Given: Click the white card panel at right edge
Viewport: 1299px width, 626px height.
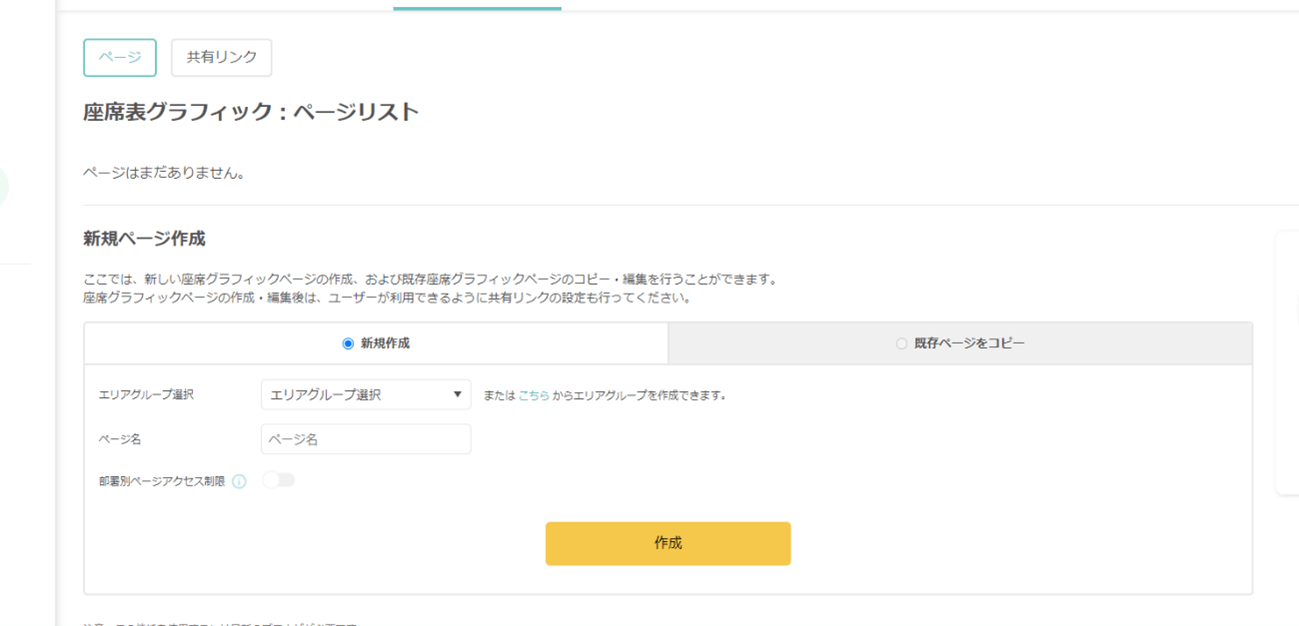Looking at the screenshot, I should [1288, 363].
